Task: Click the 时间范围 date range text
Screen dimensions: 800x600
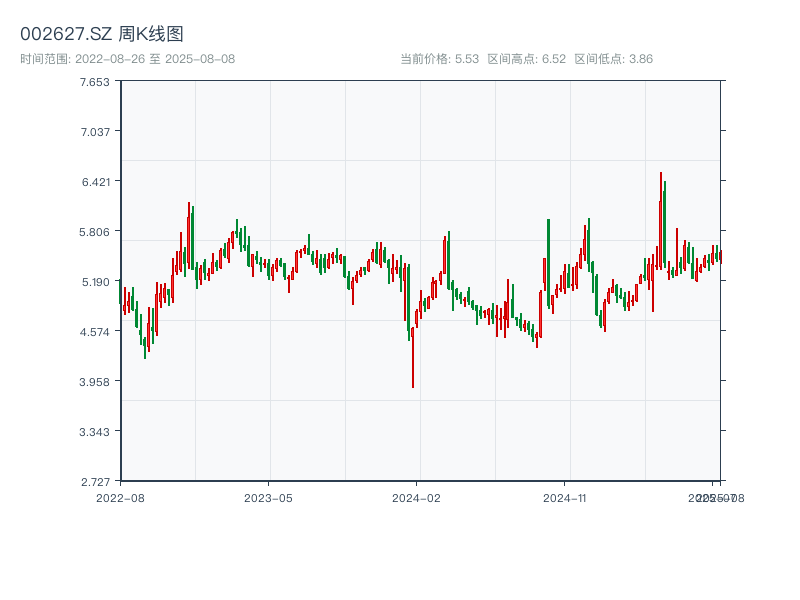Action: 127,59
